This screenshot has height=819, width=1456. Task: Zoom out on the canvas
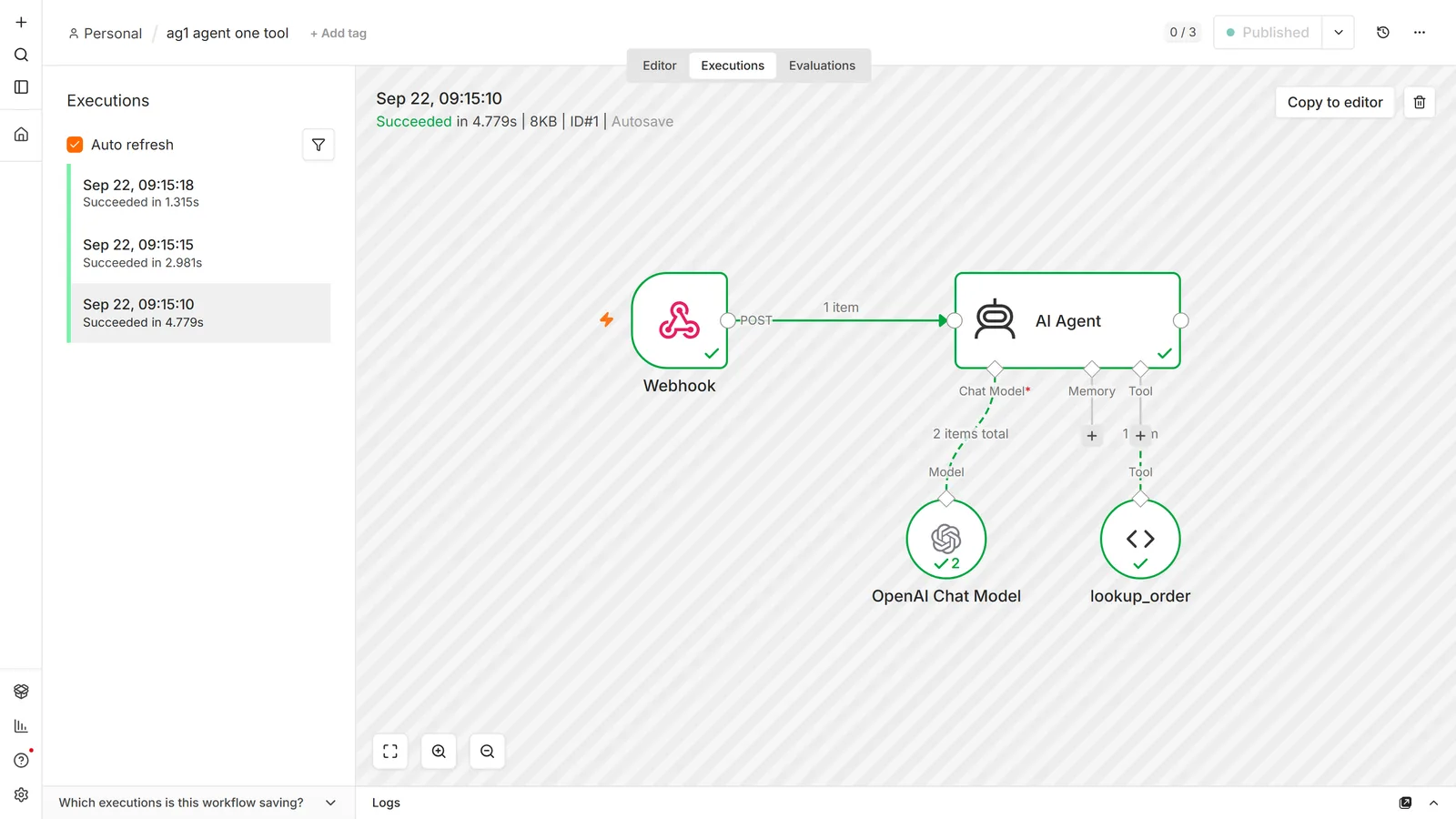pos(488,752)
